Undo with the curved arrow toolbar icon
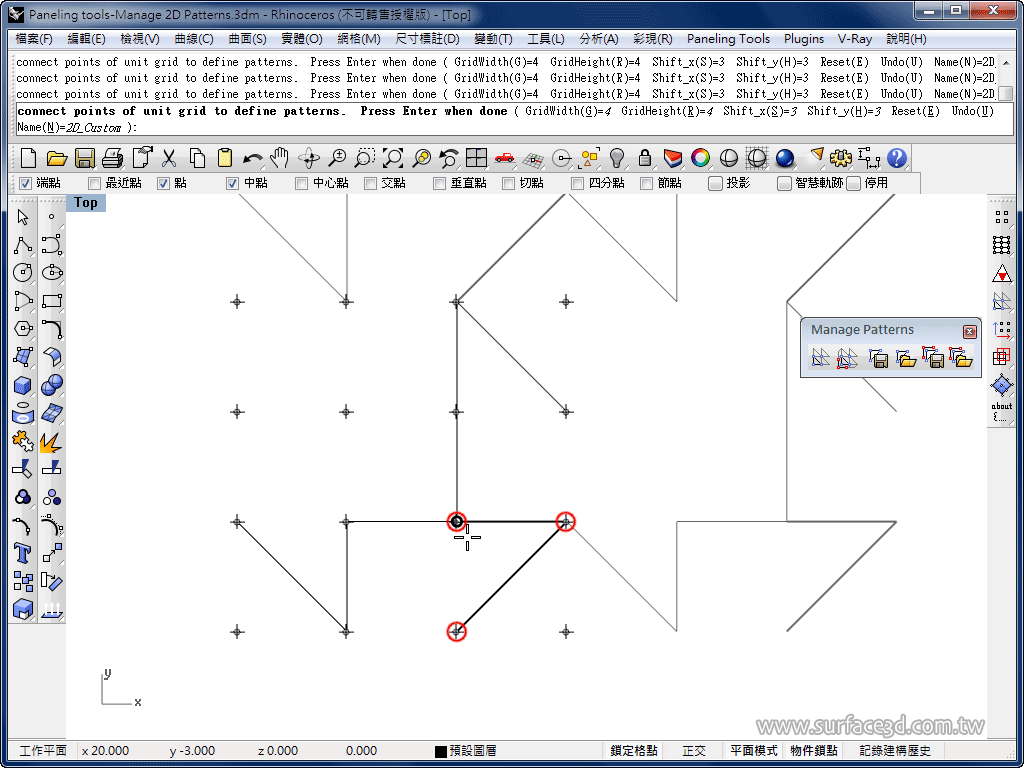This screenshot has height=768, width=1024. click(253, 158)
